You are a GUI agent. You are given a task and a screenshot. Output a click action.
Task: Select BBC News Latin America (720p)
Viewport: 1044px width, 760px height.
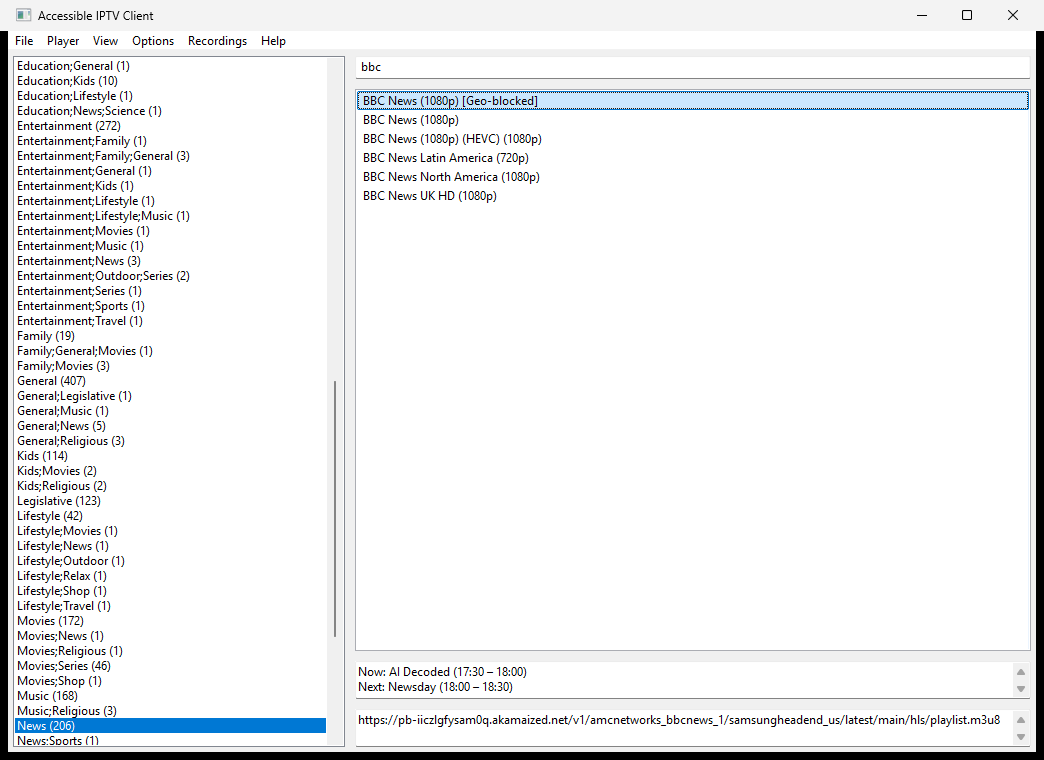click(692, 158)
